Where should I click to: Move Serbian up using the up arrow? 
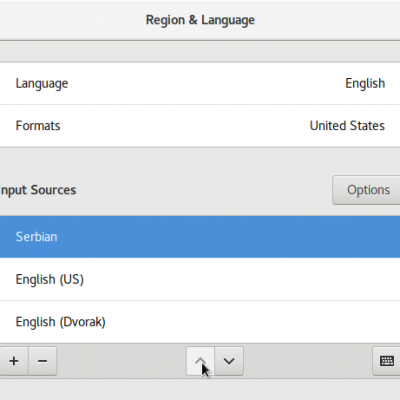pos(200,361)
